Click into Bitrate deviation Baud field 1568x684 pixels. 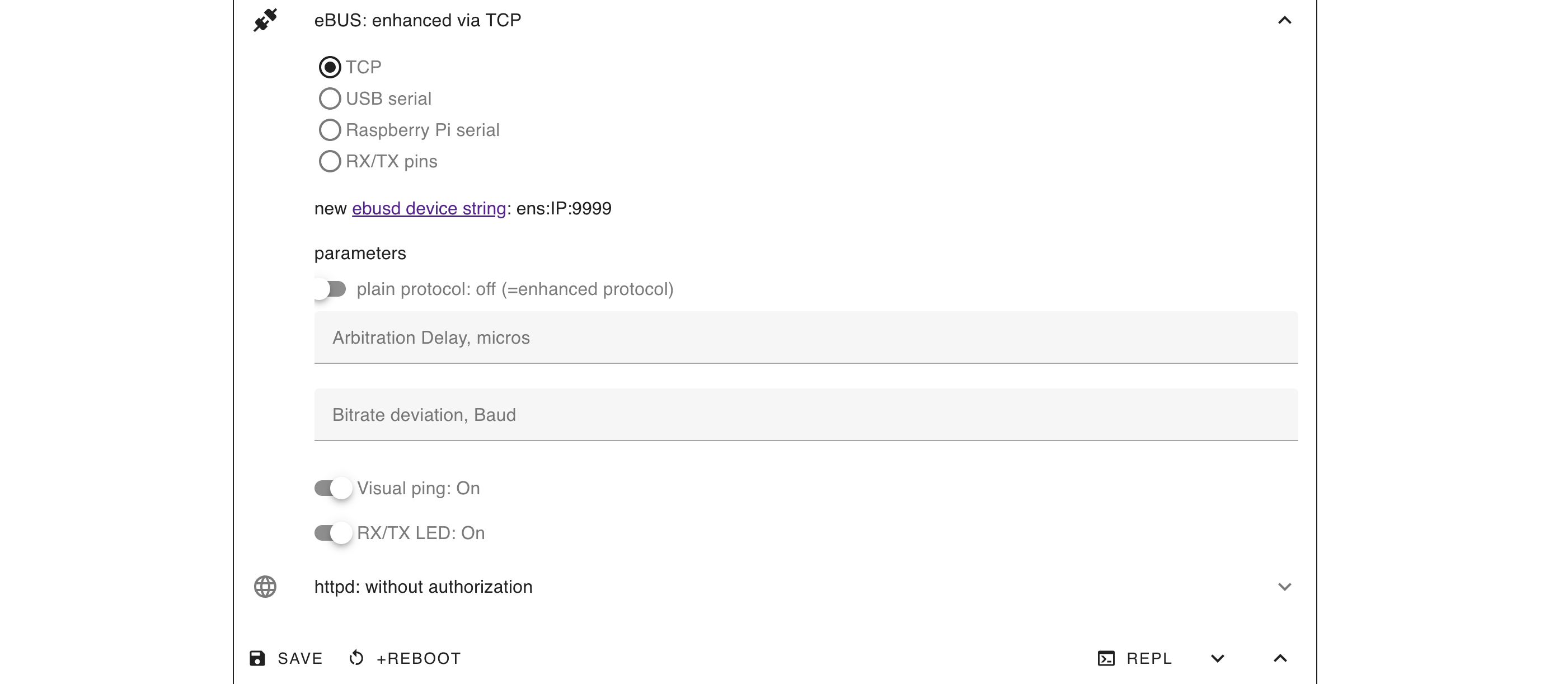pos(806,415)
